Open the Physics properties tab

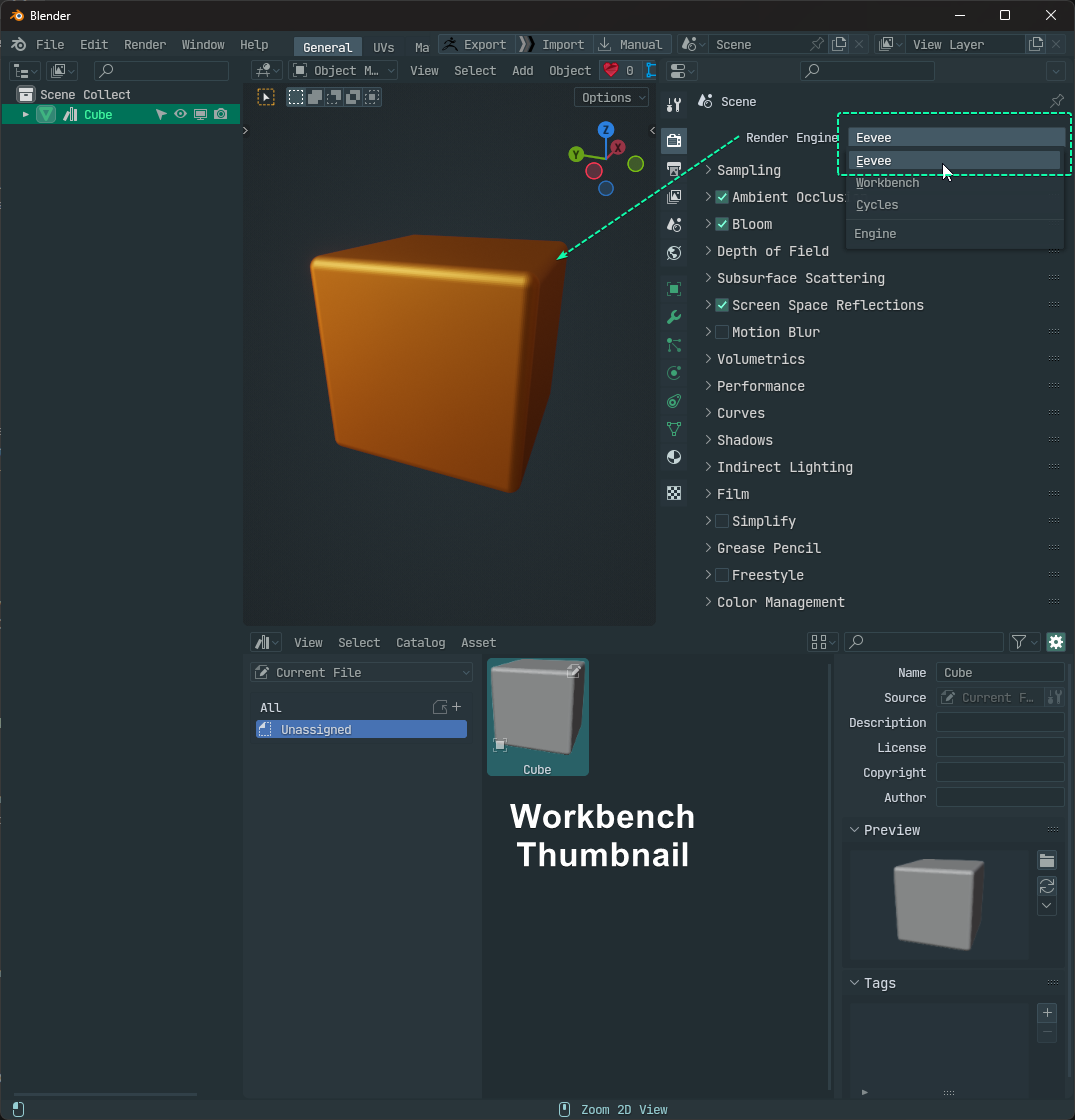coord(674,373)
